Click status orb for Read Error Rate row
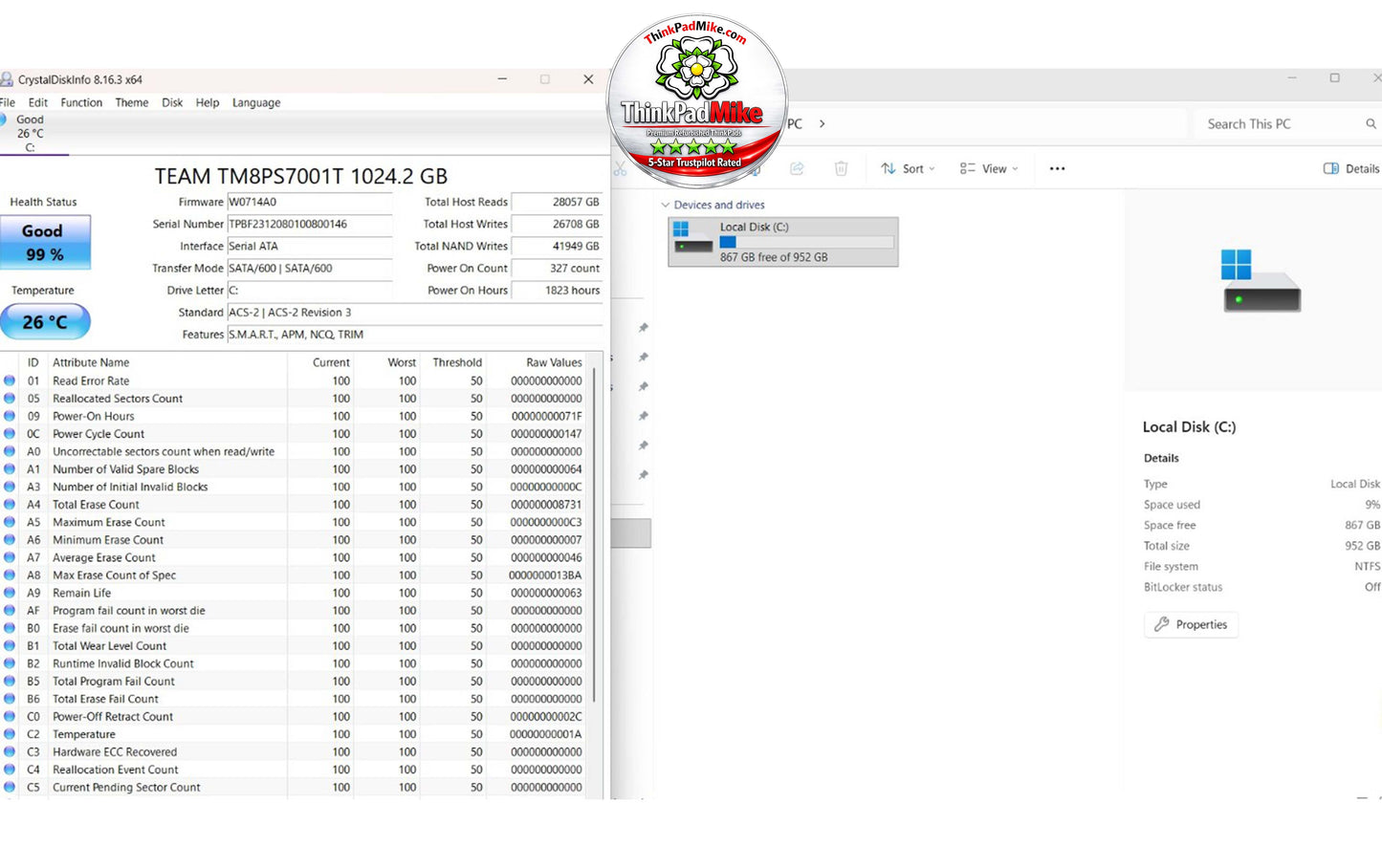 click(x=10, y=380)
